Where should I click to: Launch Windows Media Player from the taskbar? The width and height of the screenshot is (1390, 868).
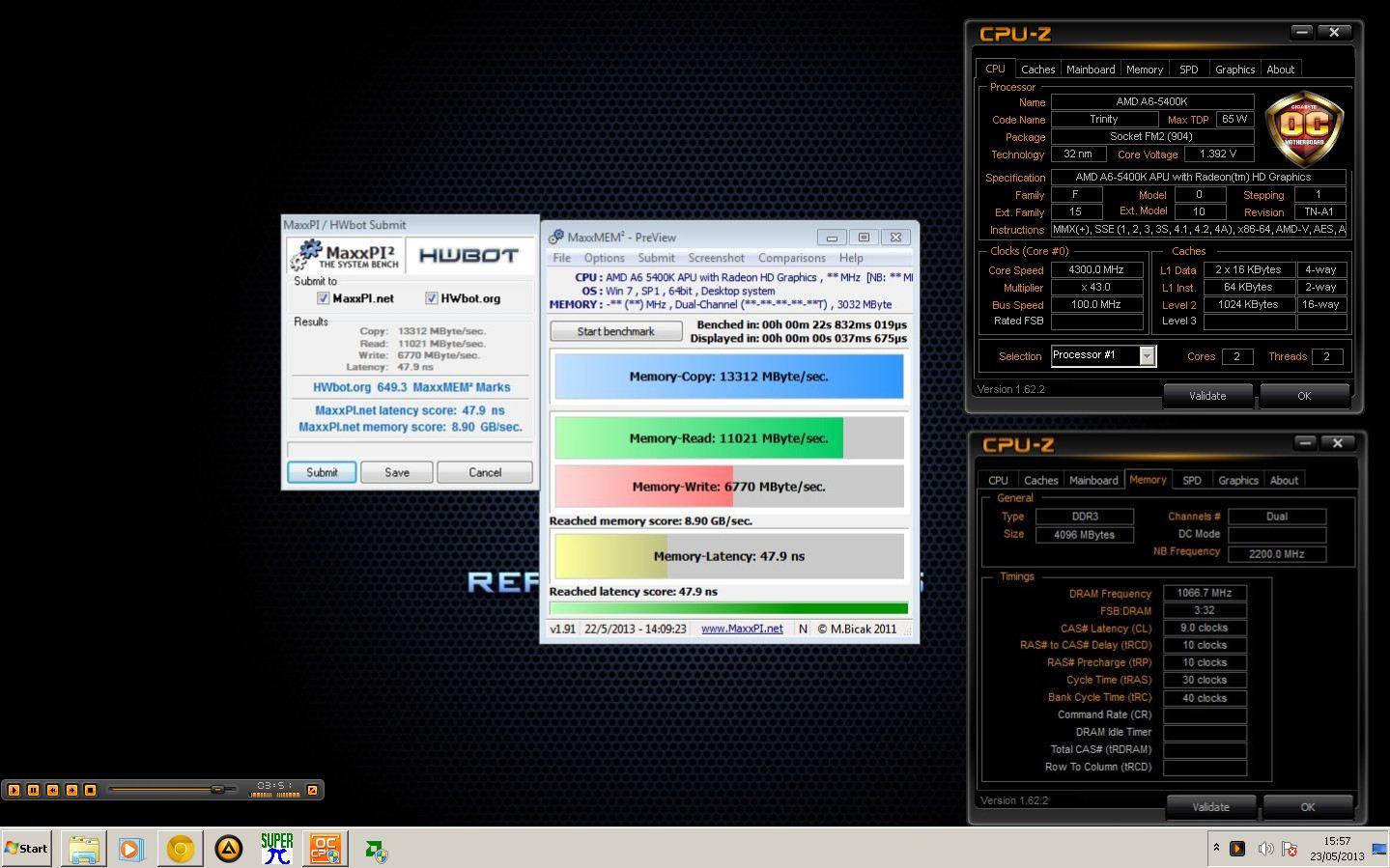coord(131,849)
